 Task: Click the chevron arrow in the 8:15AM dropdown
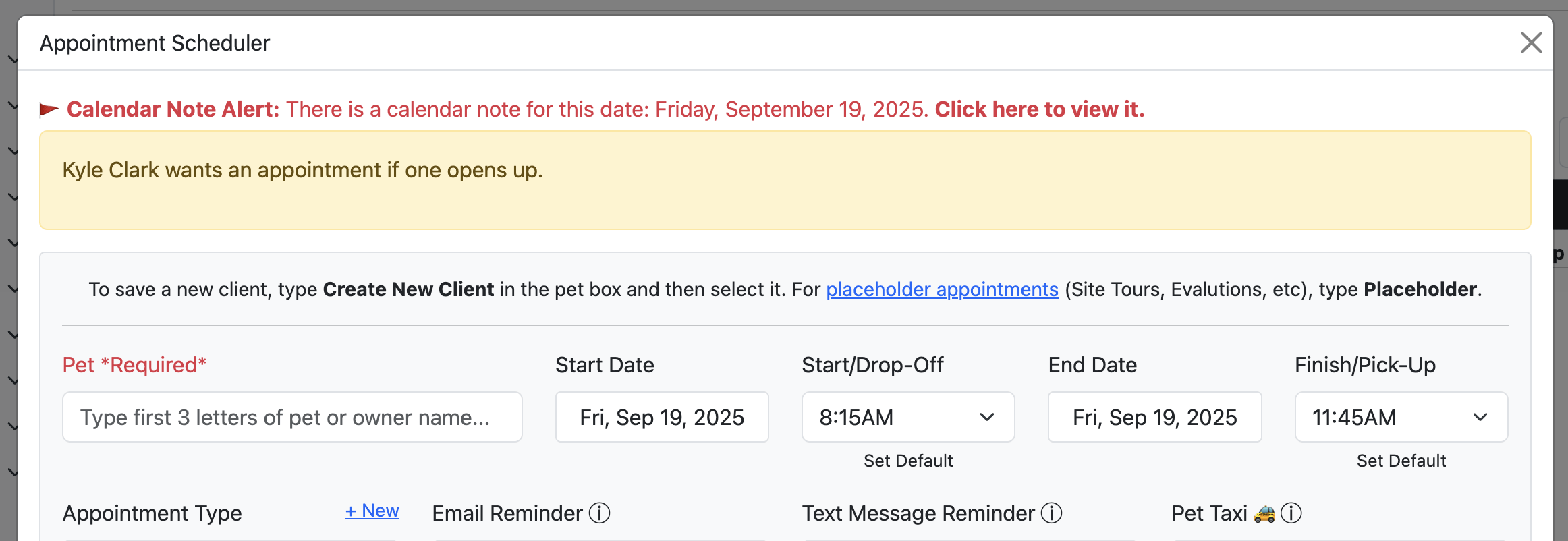[986, 418]
